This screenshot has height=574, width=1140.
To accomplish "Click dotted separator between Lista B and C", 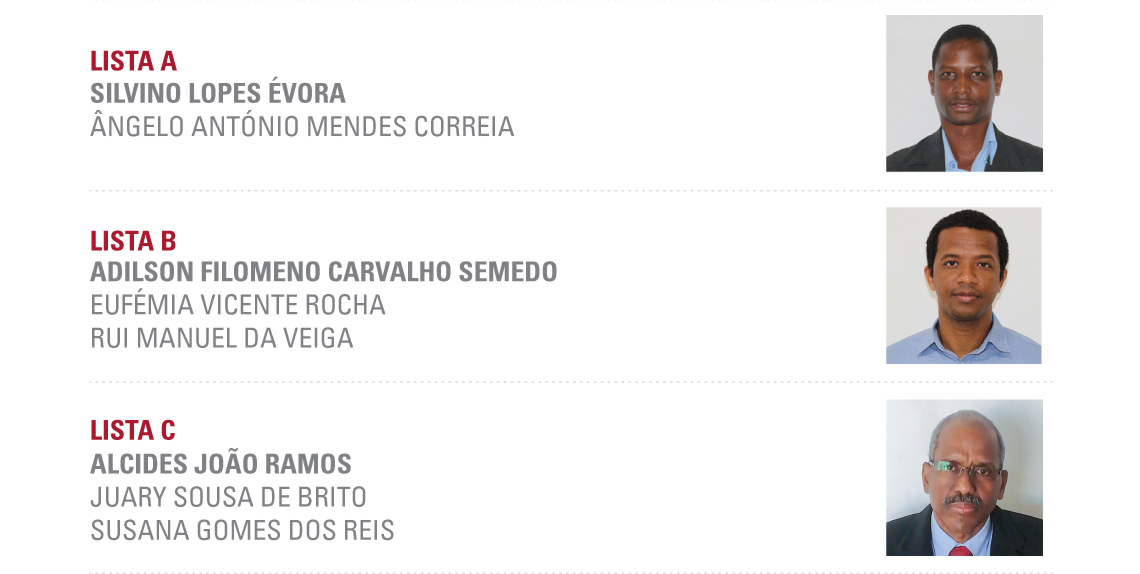I will tap(570, 382).
